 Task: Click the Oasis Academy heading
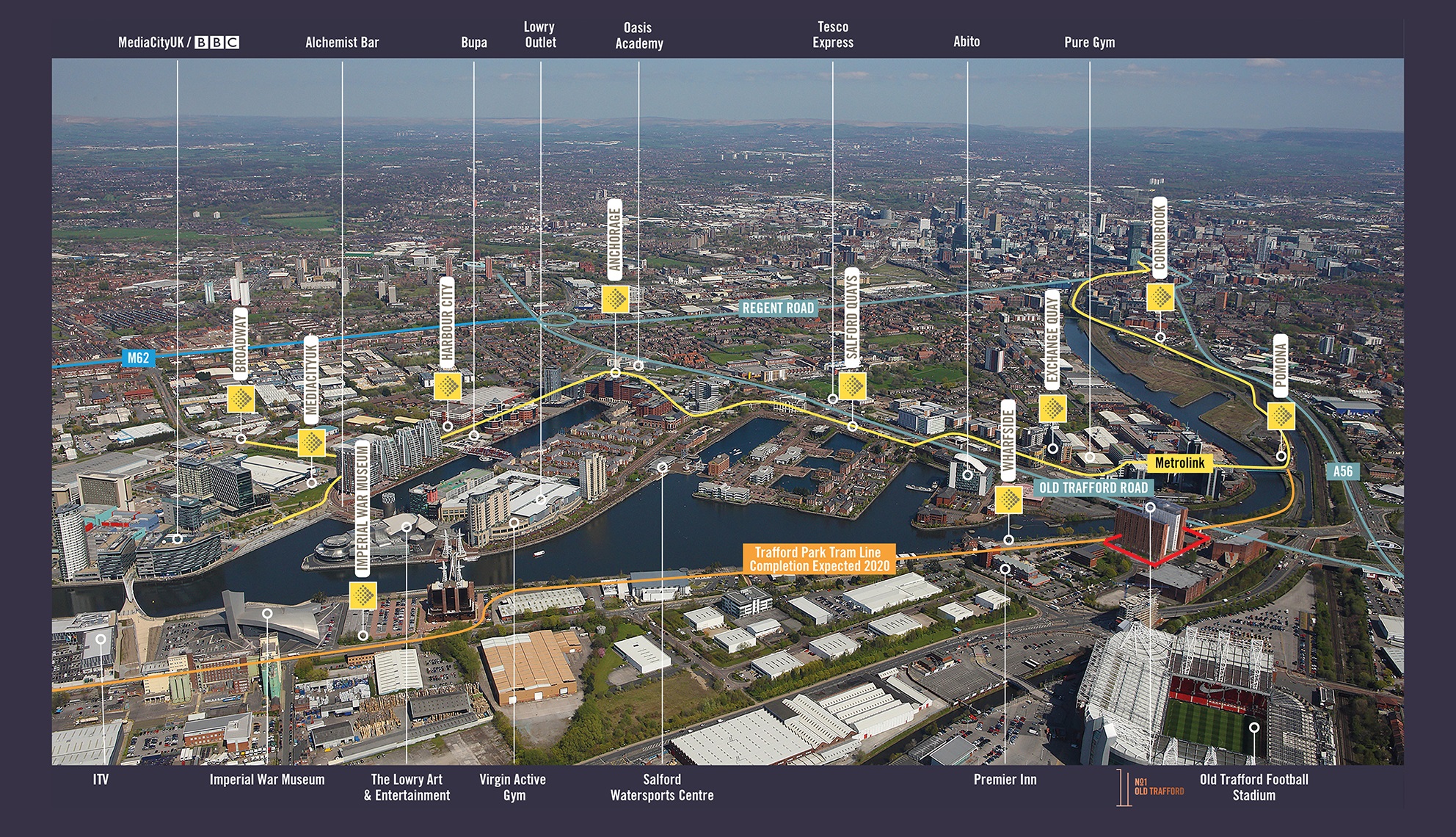click(639, 35)
